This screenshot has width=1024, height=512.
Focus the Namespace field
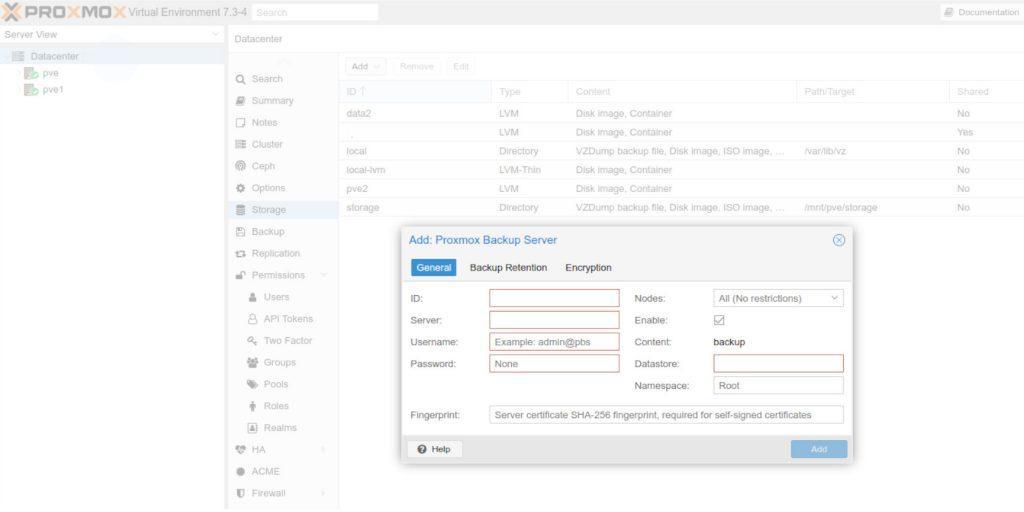(x=778, y=385)
